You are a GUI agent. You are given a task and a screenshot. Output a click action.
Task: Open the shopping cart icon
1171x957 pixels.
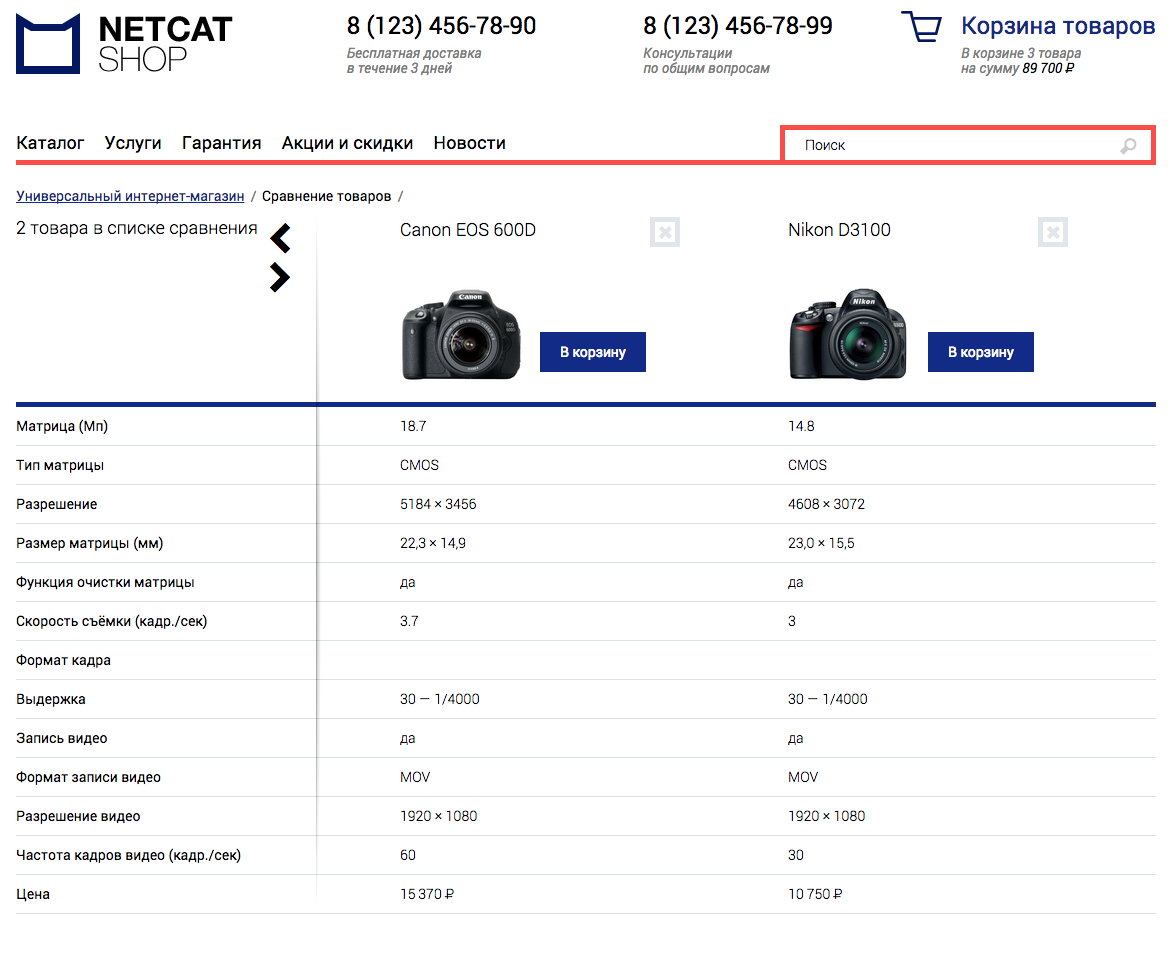click(x=922, y=27)
